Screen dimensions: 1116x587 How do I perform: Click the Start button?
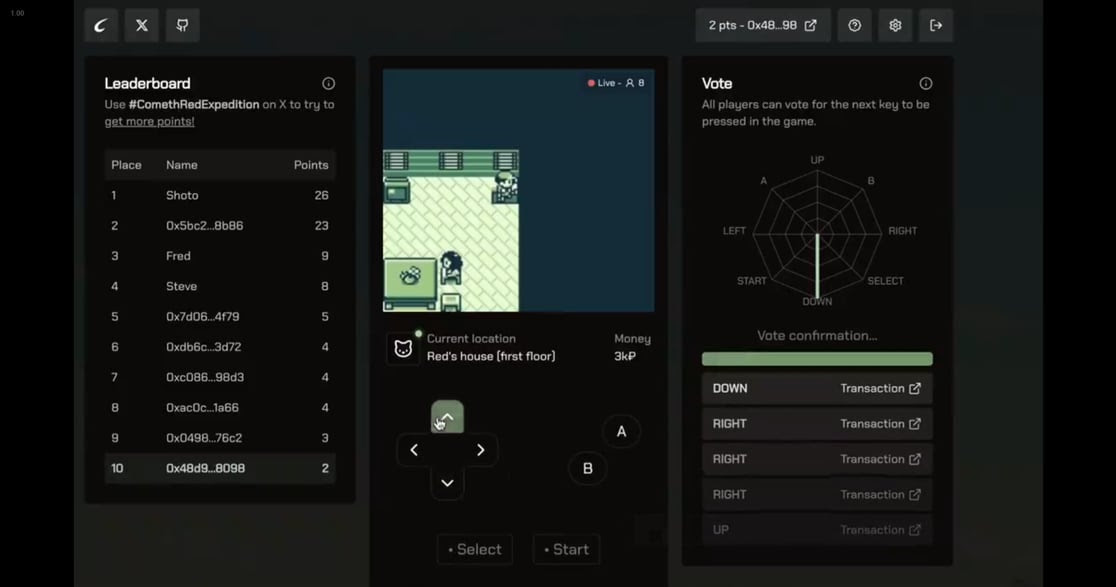567,549
